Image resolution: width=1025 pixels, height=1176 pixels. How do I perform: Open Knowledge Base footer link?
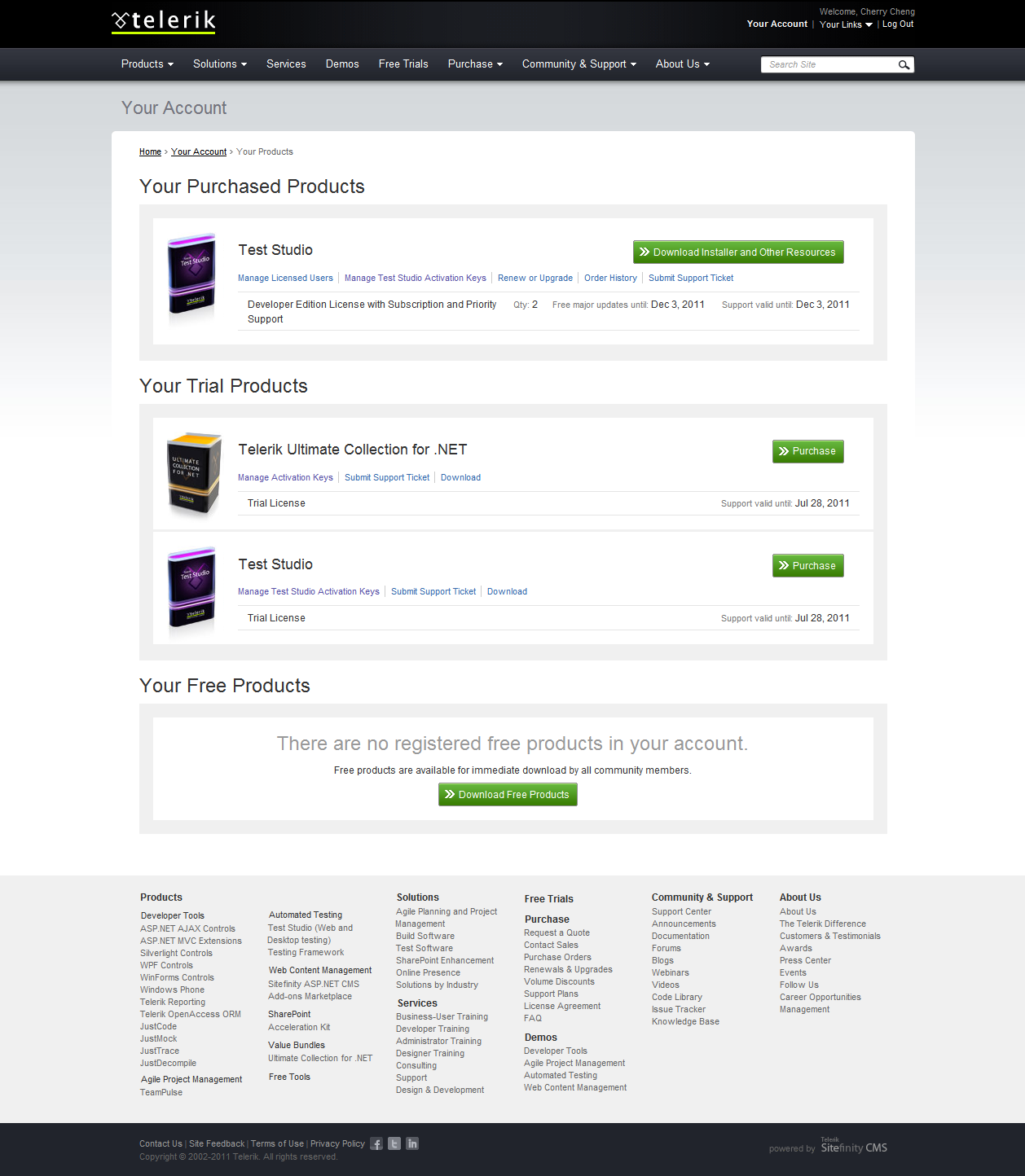click(x=685, y=1021)
